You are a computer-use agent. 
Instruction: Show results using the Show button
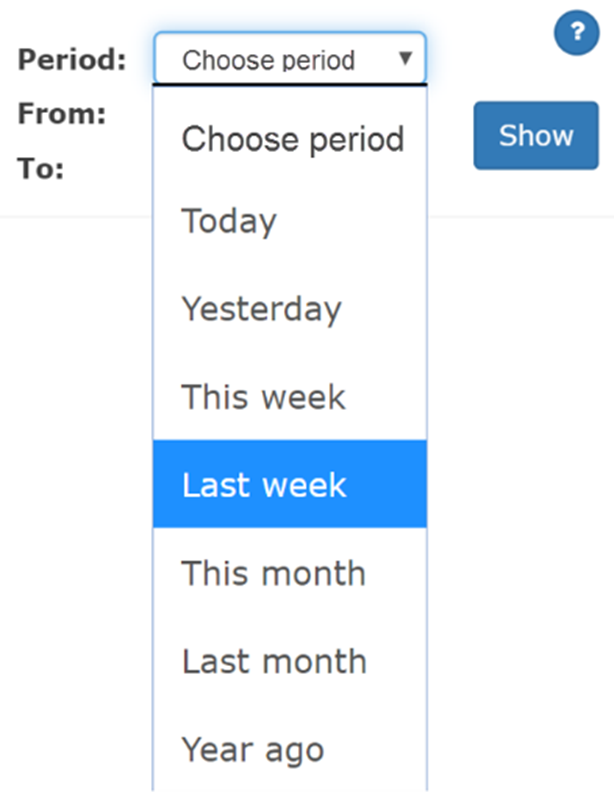[536, 135]
